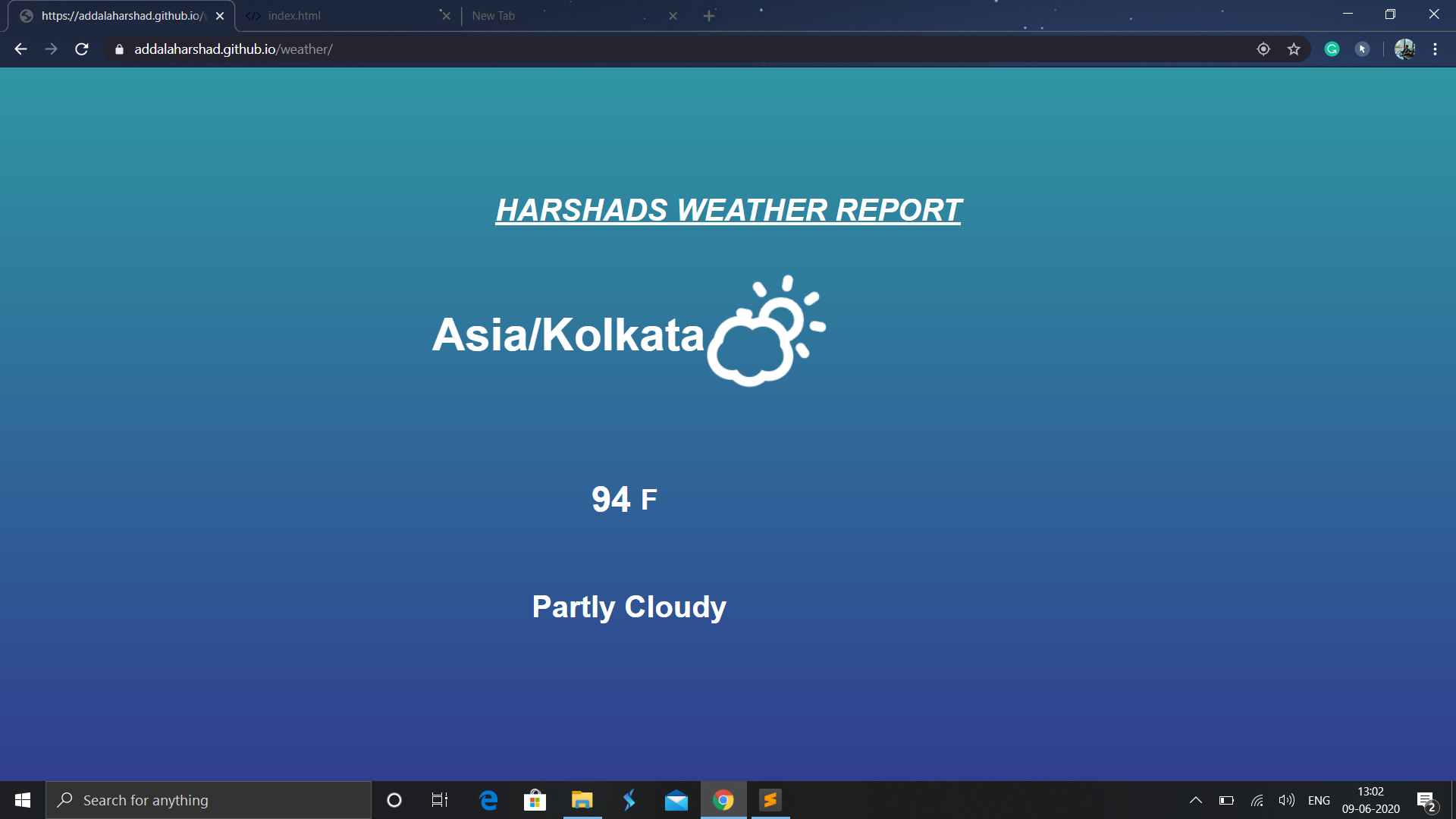
Task: Open the volume control in tray
Action: (x=1286, y=800)
